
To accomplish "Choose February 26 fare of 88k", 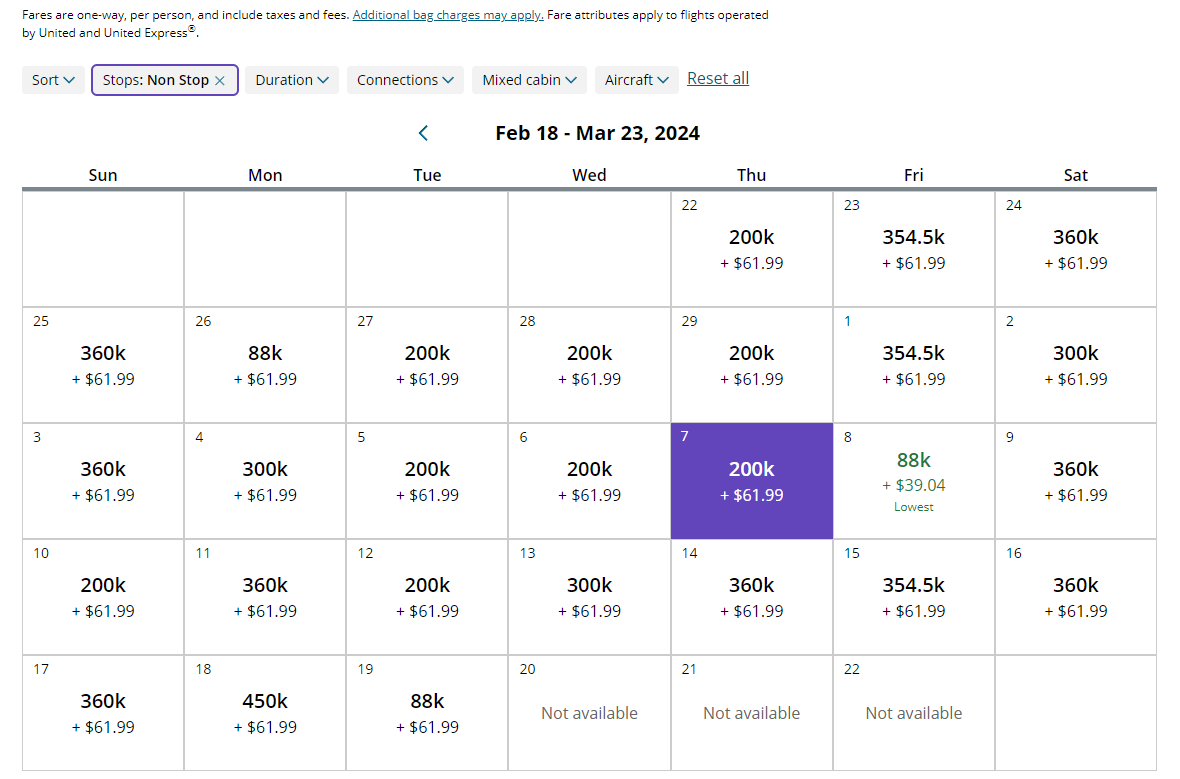I will [265, 364].
